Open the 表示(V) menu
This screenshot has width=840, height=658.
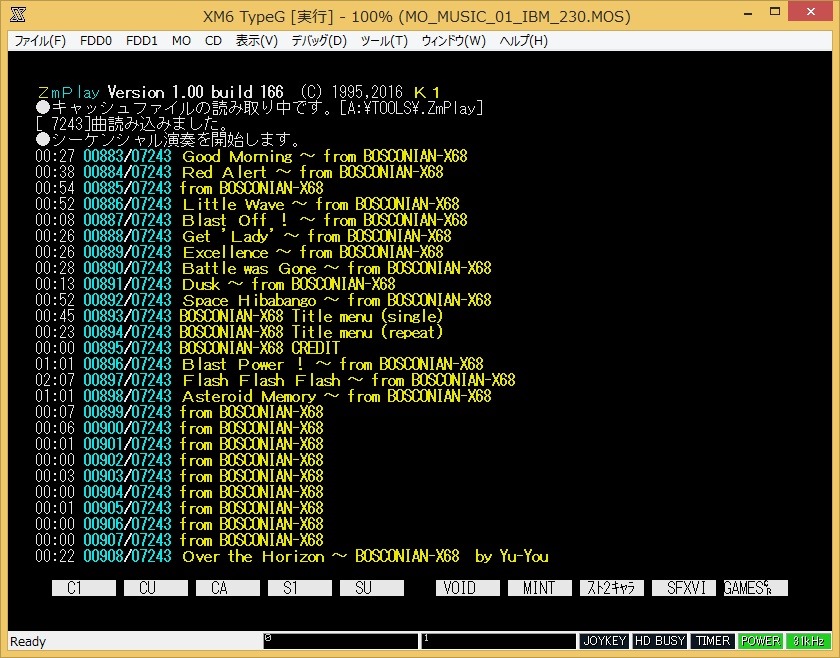(x=257, y=41)
